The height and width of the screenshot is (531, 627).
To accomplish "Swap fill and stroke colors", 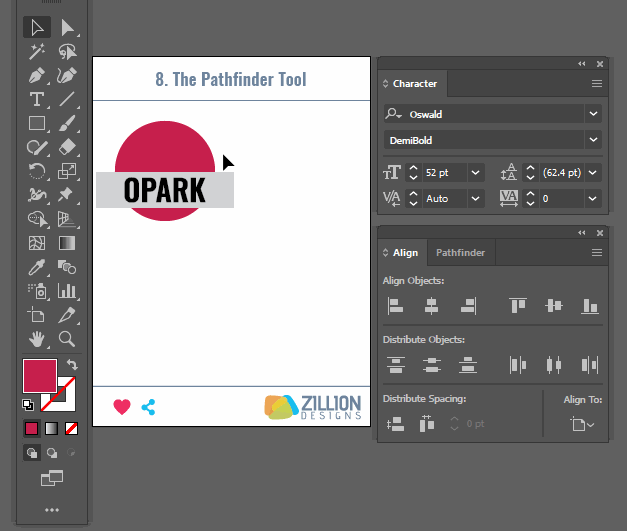I will pyautogui.click(x=72, y=364).
